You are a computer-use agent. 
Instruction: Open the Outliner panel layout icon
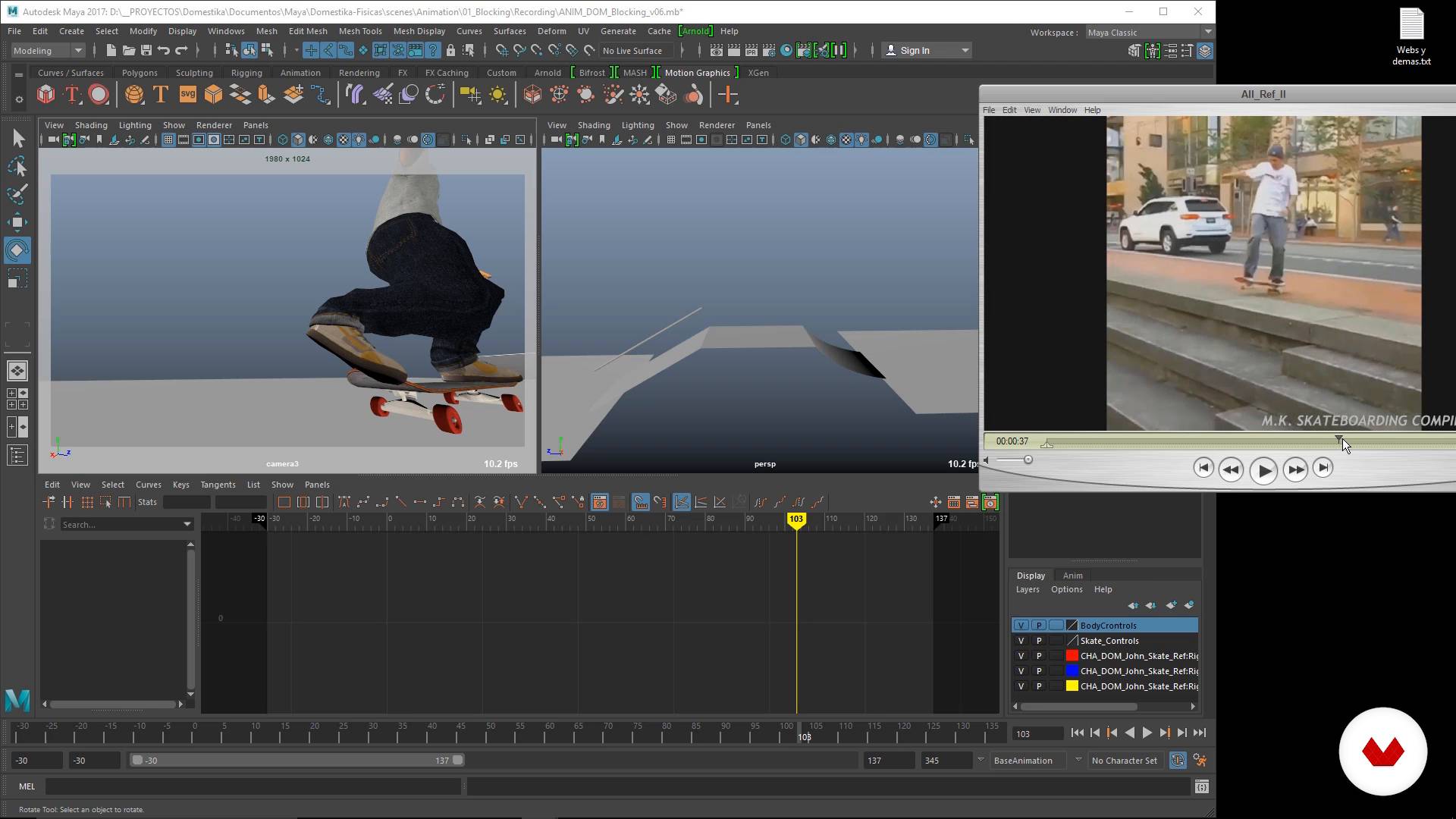click(x=17, y=455)
